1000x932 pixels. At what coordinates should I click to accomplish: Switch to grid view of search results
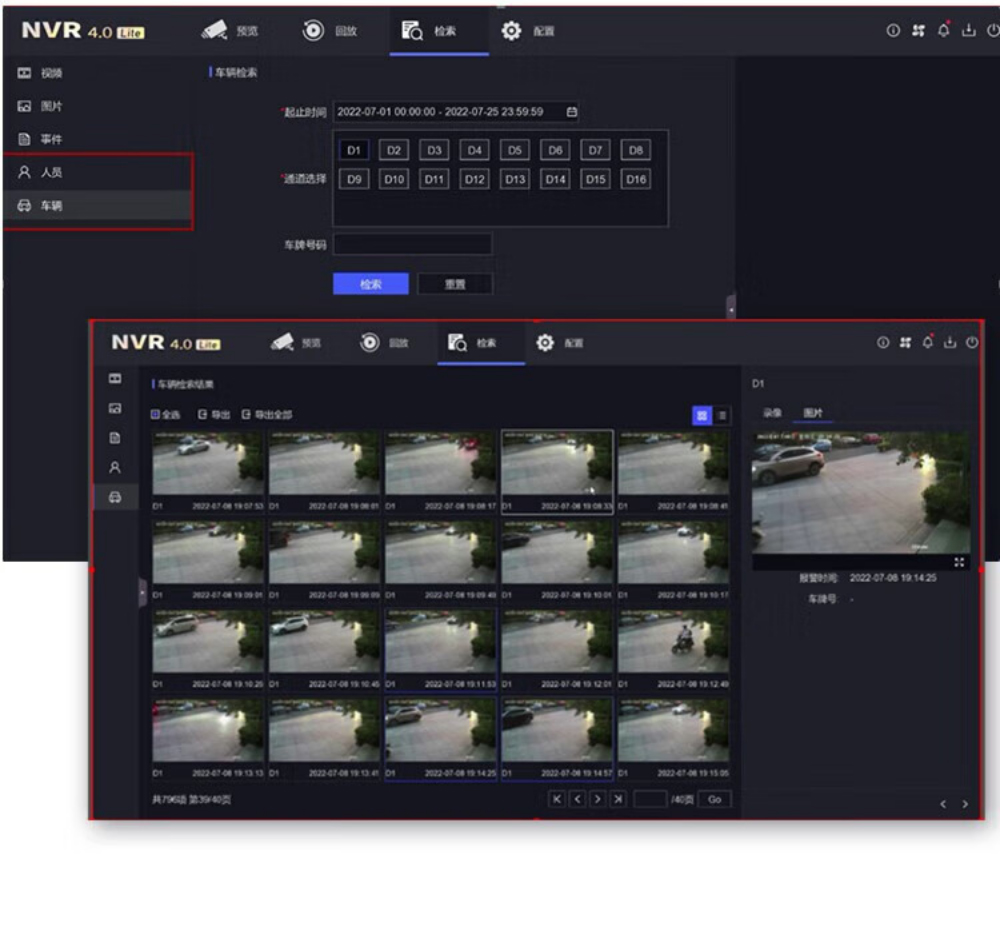pyautogui.click(x=702, y=415)
